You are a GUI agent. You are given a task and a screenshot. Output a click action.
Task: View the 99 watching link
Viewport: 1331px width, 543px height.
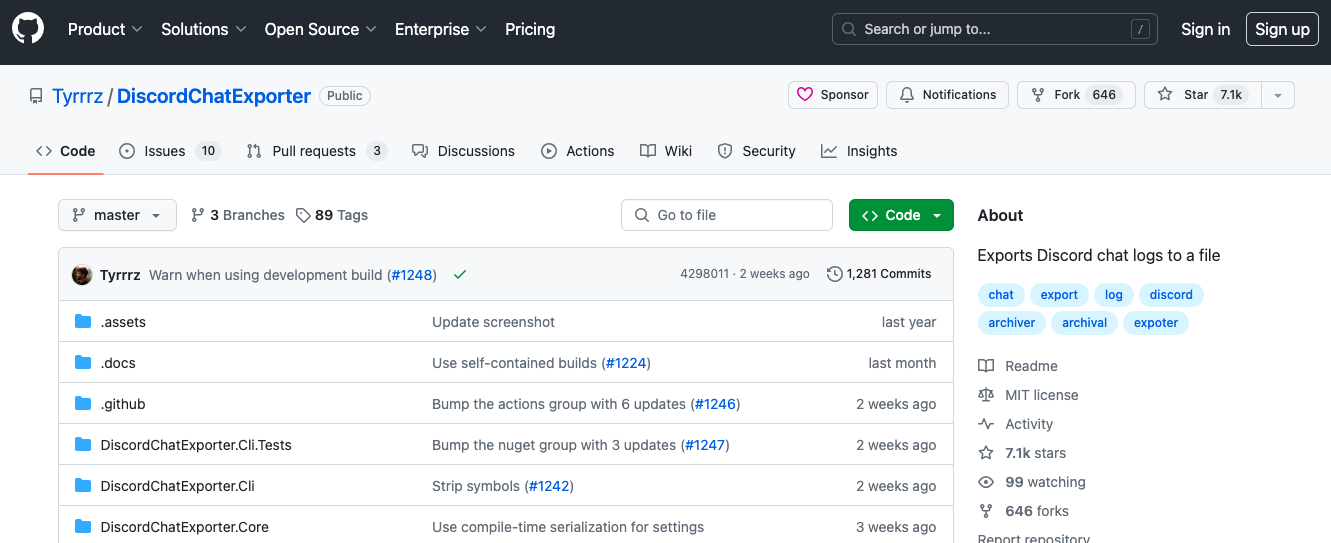click(x=1032, y=482)
